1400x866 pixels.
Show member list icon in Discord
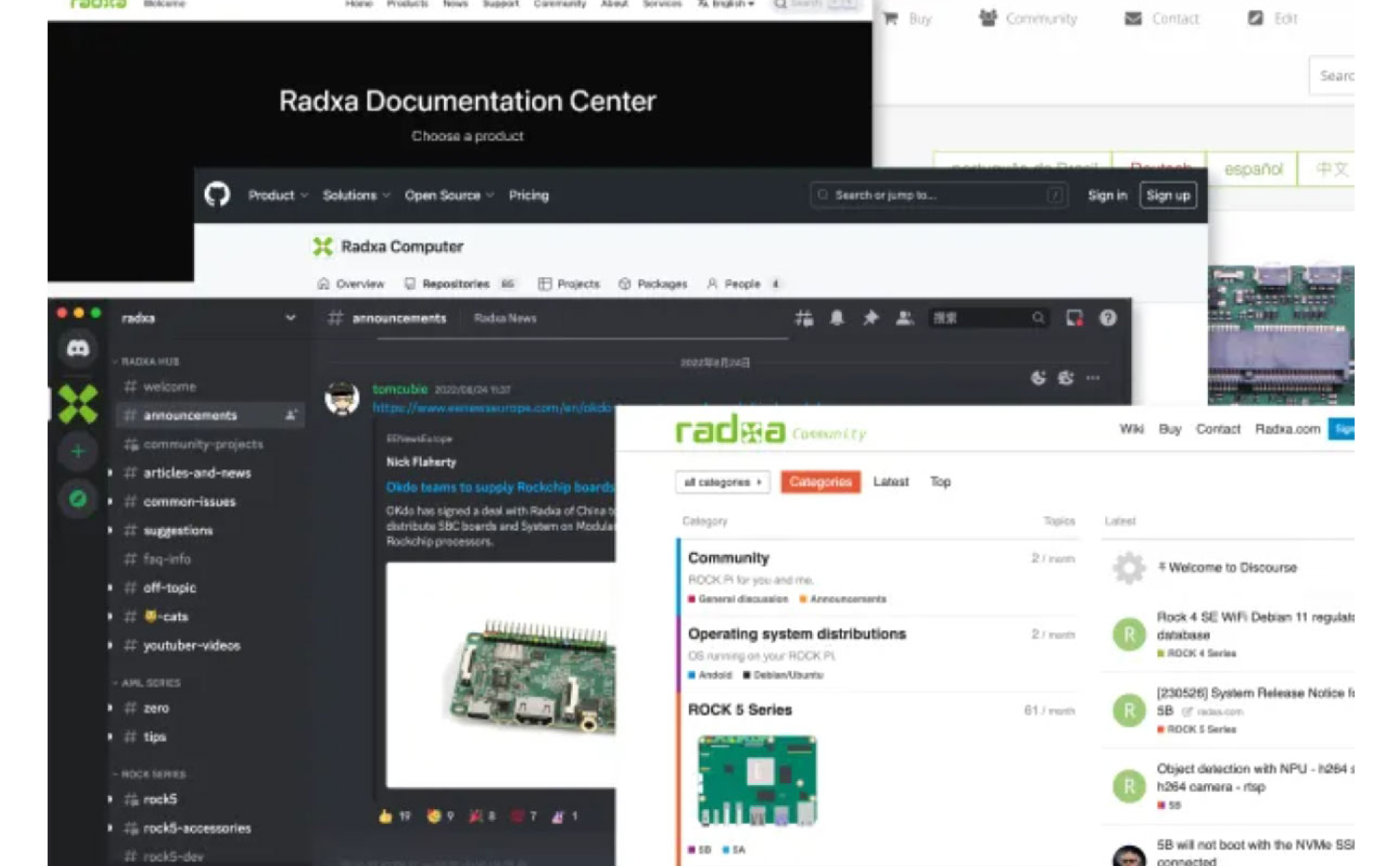(x=904, y=318)
